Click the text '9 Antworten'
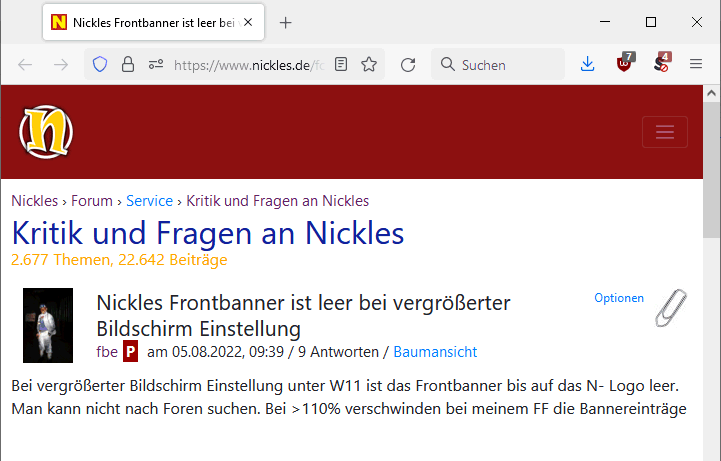This screenshot has height=461, width=721. coord(338,352)
